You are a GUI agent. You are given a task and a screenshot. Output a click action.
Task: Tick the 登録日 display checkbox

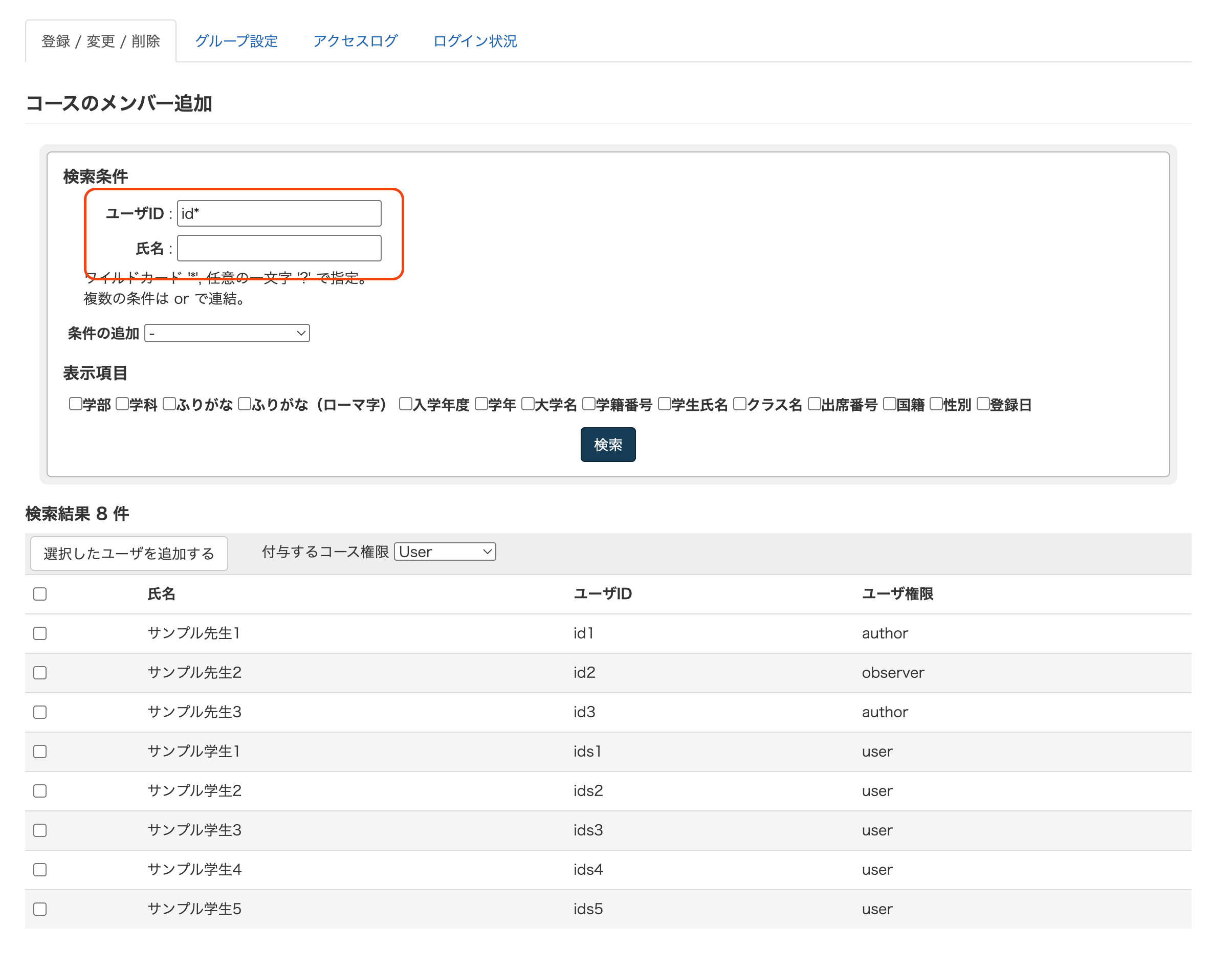983,404
